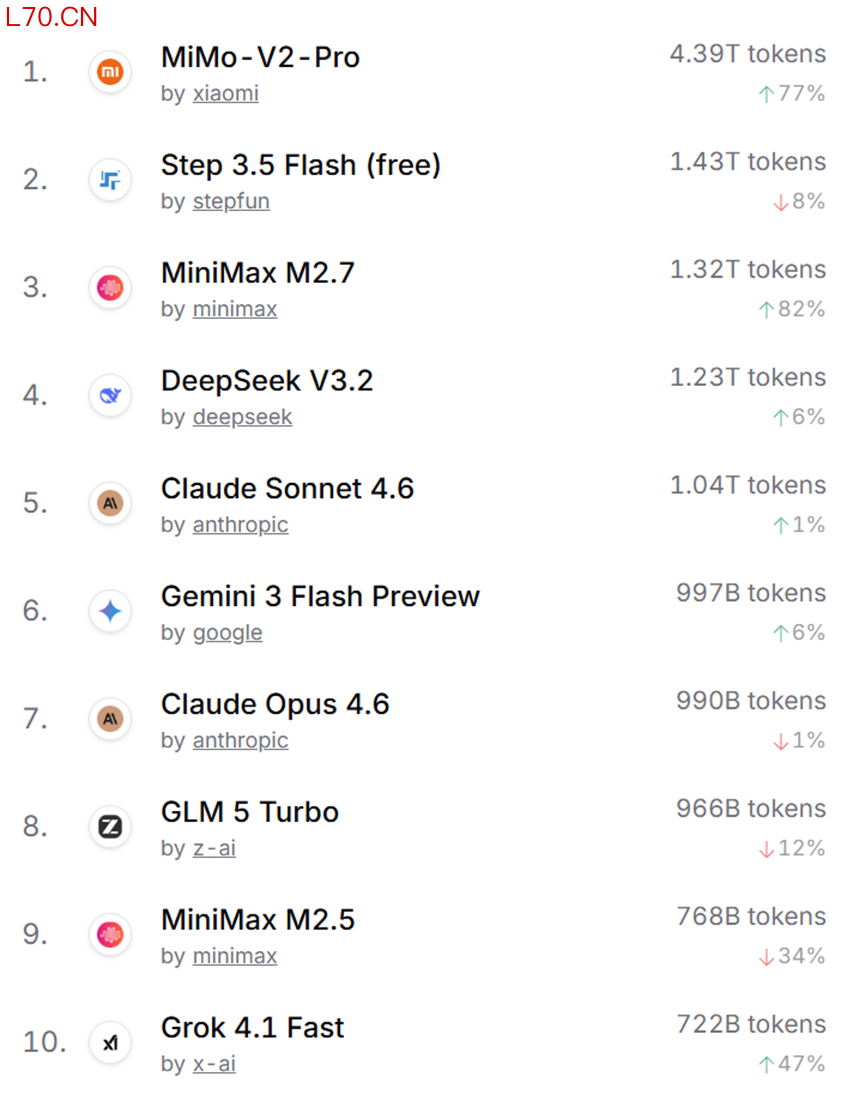Click the 4.39T tokens usage figure

point(747,54)
